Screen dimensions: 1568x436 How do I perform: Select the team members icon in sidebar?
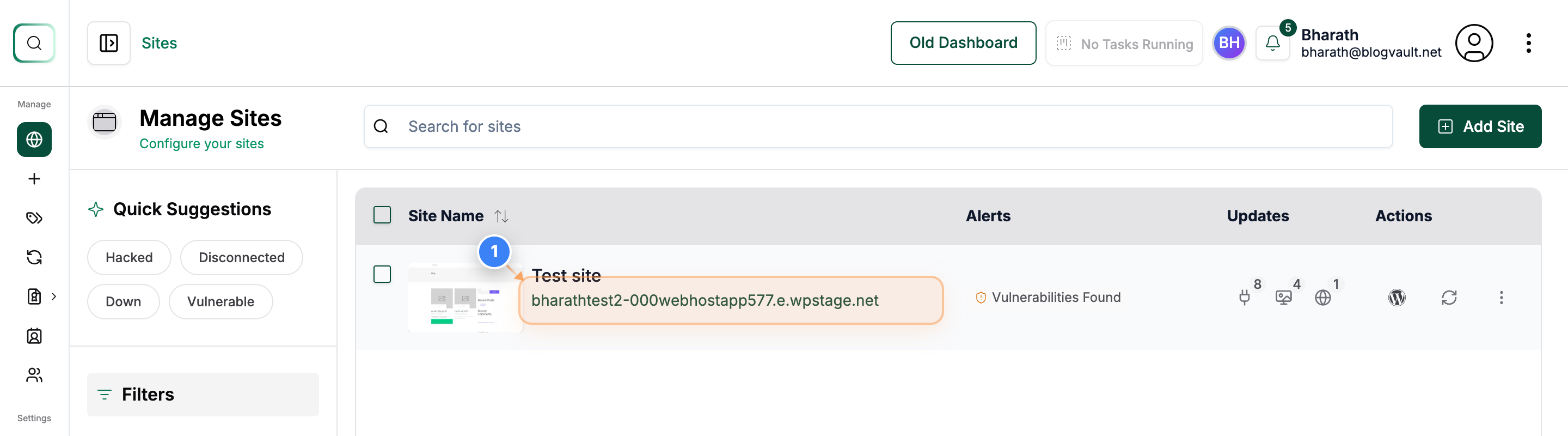click(33, 375)
